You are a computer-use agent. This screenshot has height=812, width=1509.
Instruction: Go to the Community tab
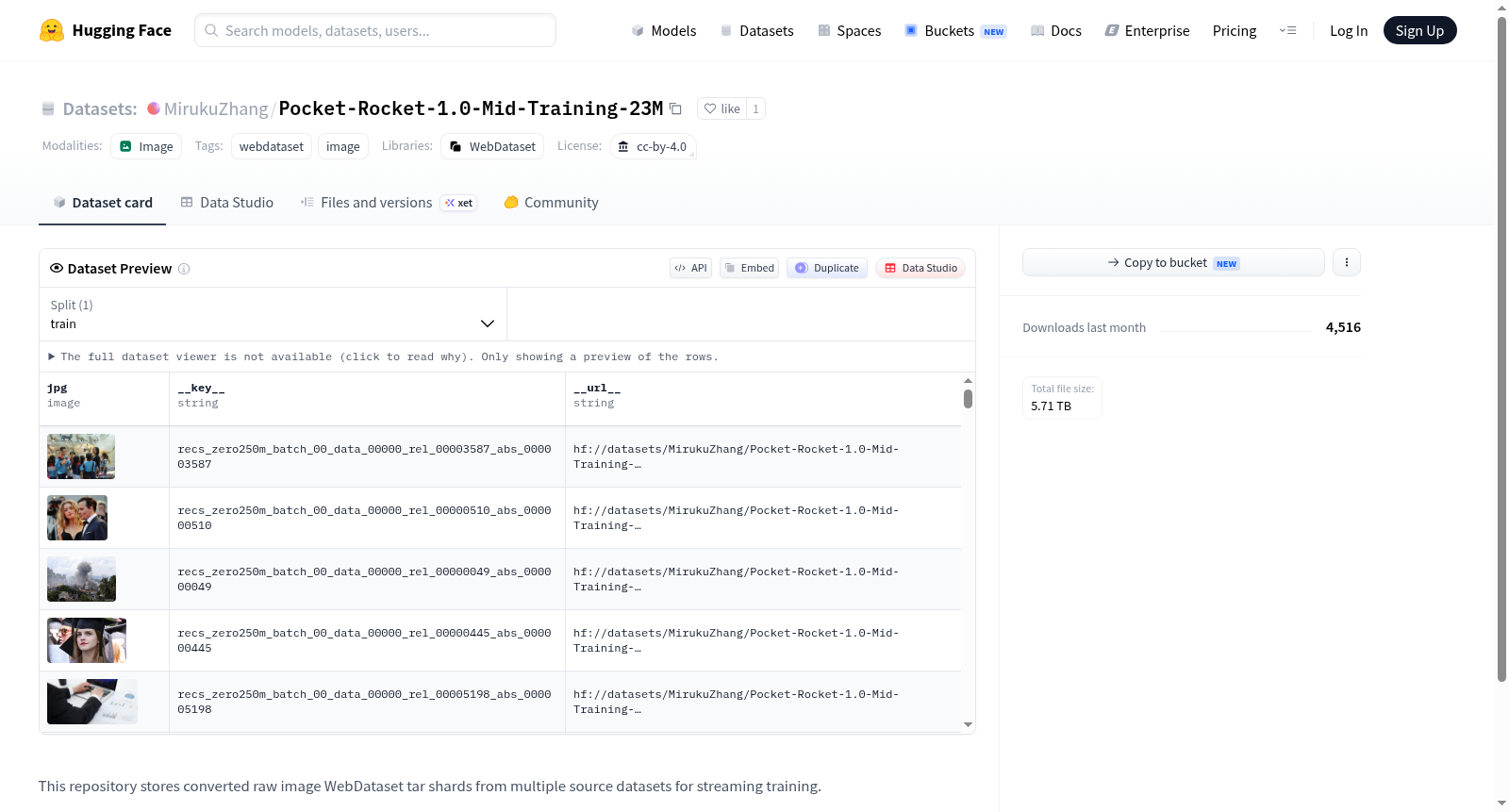pos(552,203)
